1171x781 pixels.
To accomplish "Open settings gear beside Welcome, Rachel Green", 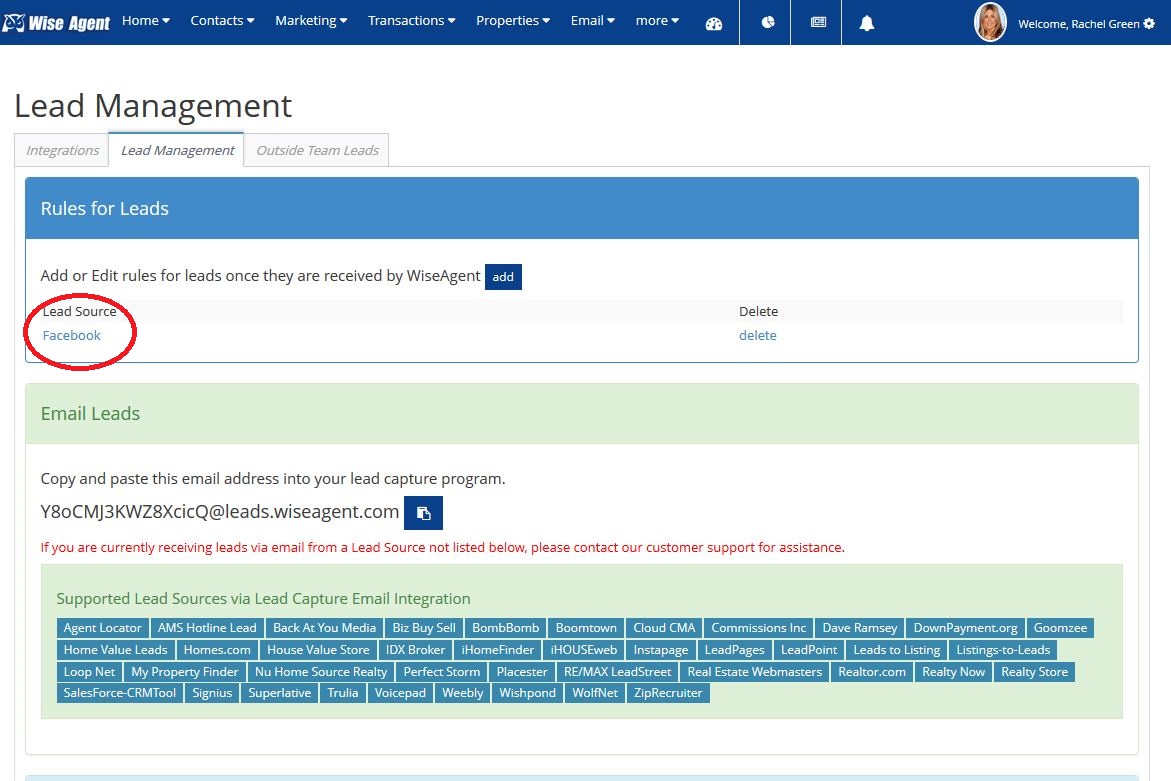I will click(1149, 23).
